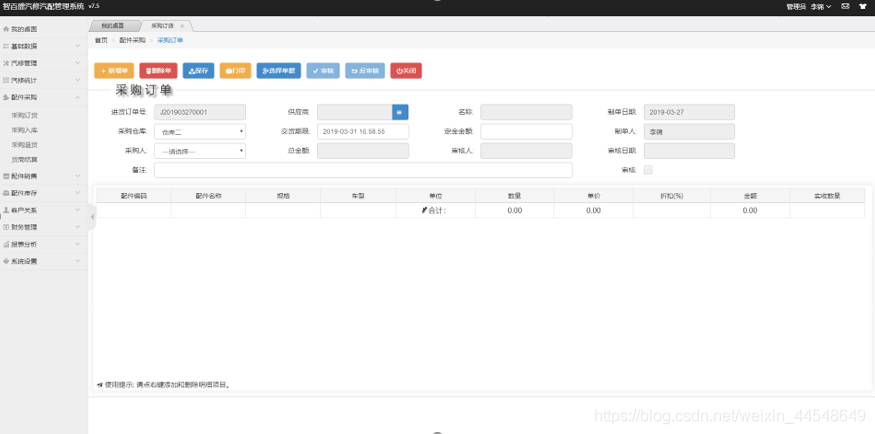Click into the 定金金额 input field
This screenshot has height=434, width=875.
[x=526, y=132]
